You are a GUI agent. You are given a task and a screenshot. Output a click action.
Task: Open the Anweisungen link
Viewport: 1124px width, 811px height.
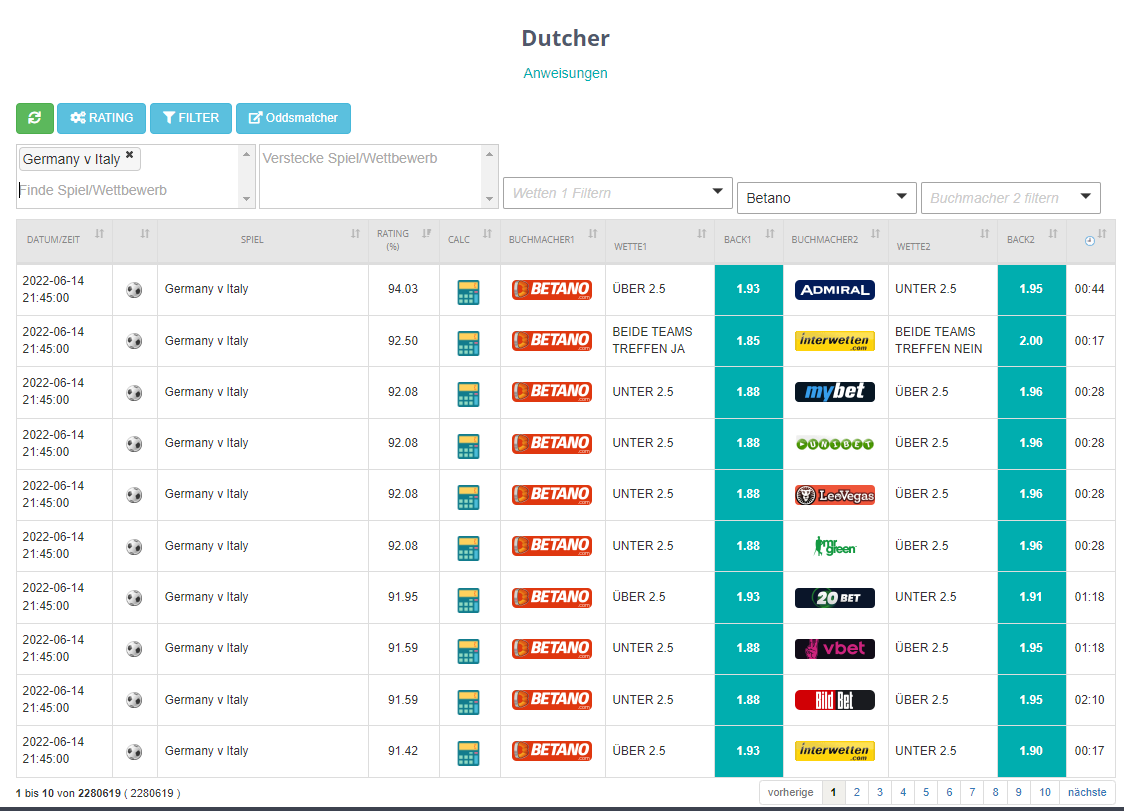point(565,73)
